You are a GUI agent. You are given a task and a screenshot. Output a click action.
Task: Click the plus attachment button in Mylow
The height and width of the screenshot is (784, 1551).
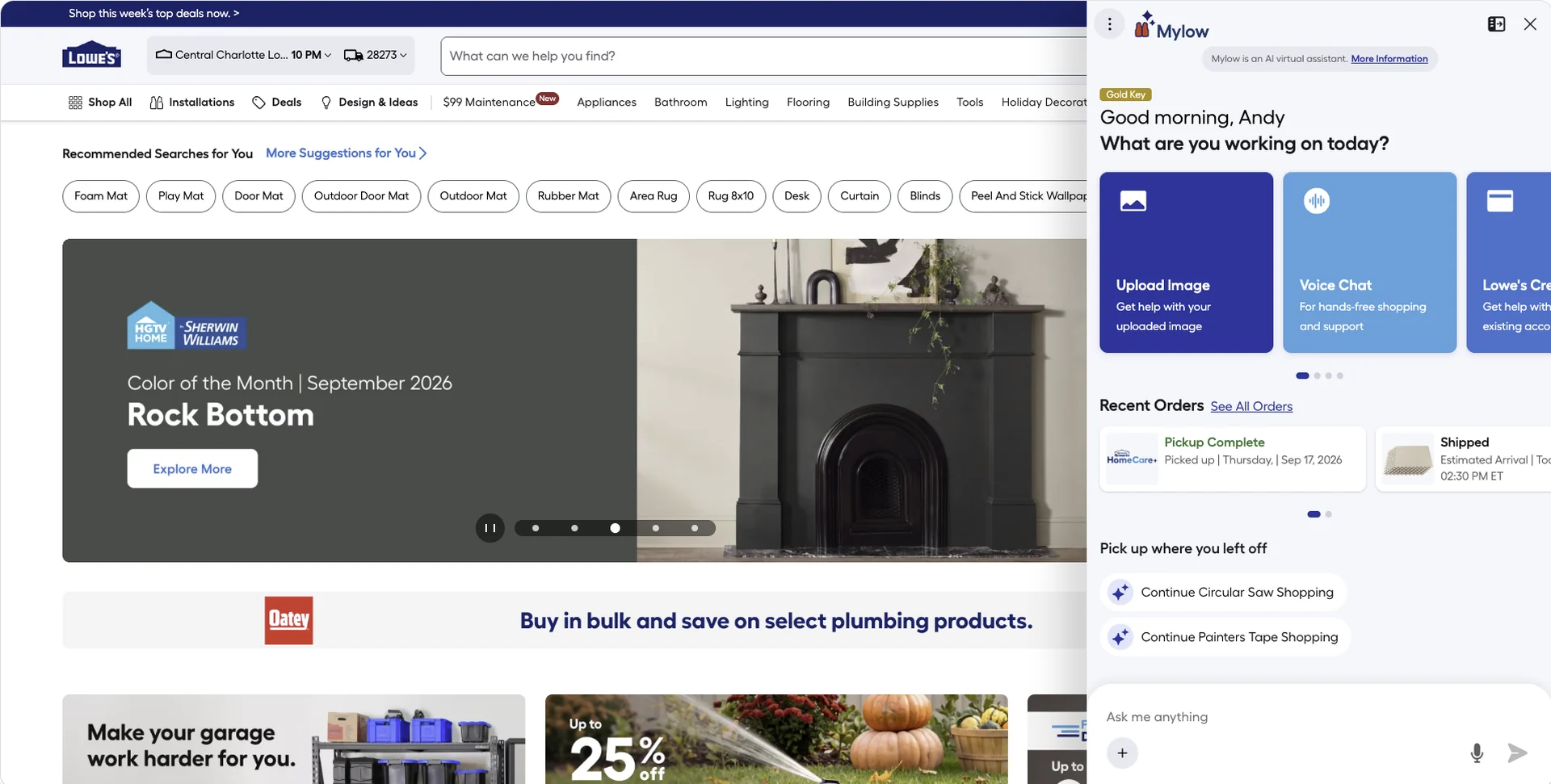[1122, 753]
